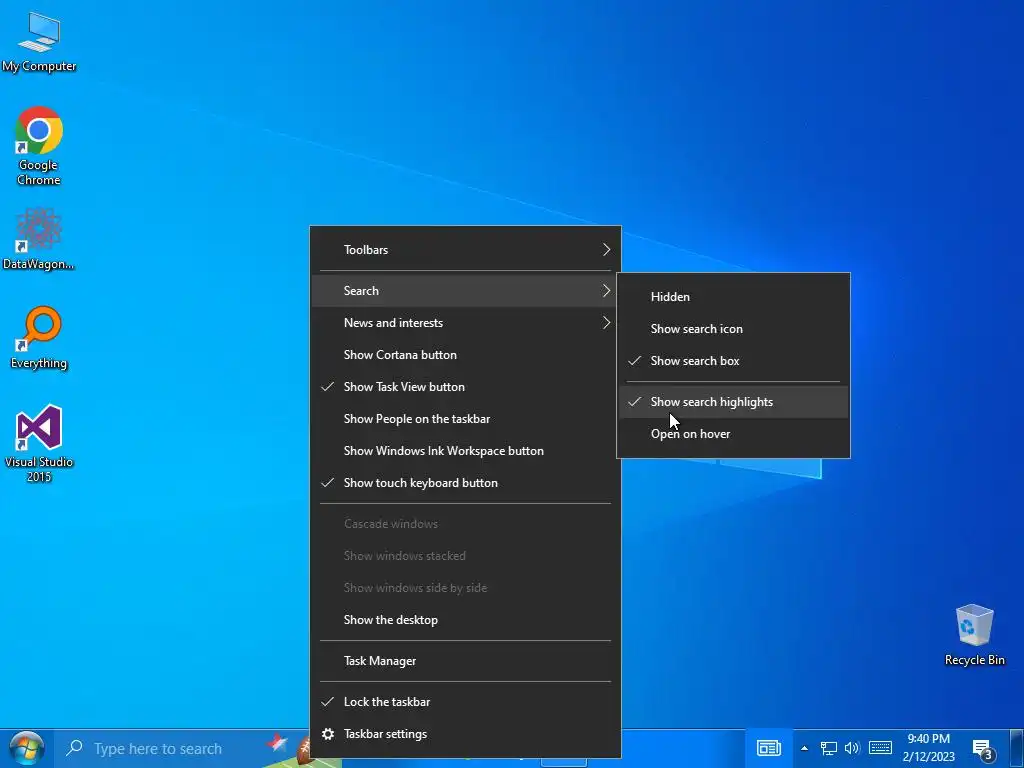Enable Show Cortana button
This screenshot has height=768, width=1024.
tap(465, 355)
